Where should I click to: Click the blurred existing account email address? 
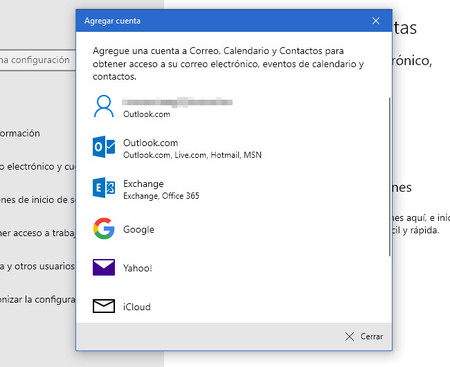tap(177, 102)
